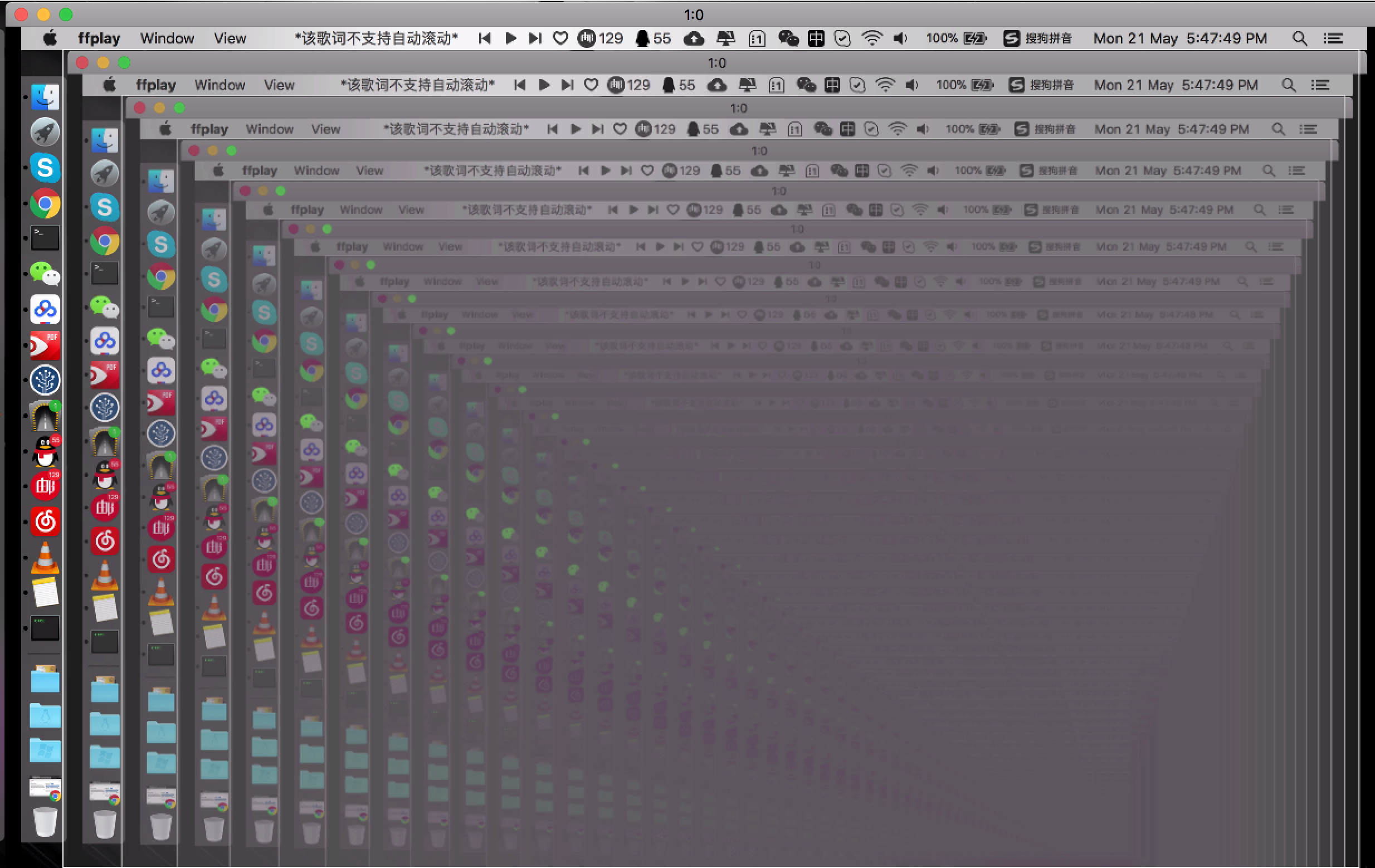Image resolution: width=1375 pixels, height=868 pixels.
Task: Close the second nested ffplay window
Action: pyautogui.click(x=82, y=62)
